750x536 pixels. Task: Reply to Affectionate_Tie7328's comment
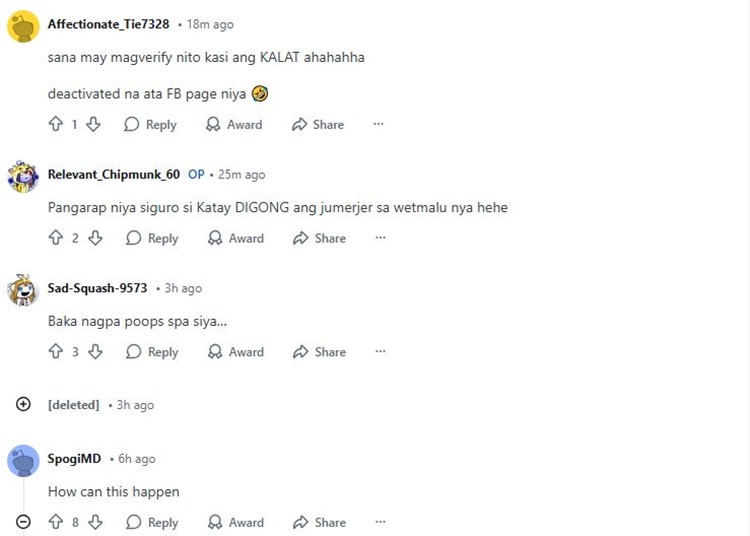point(151,124)
